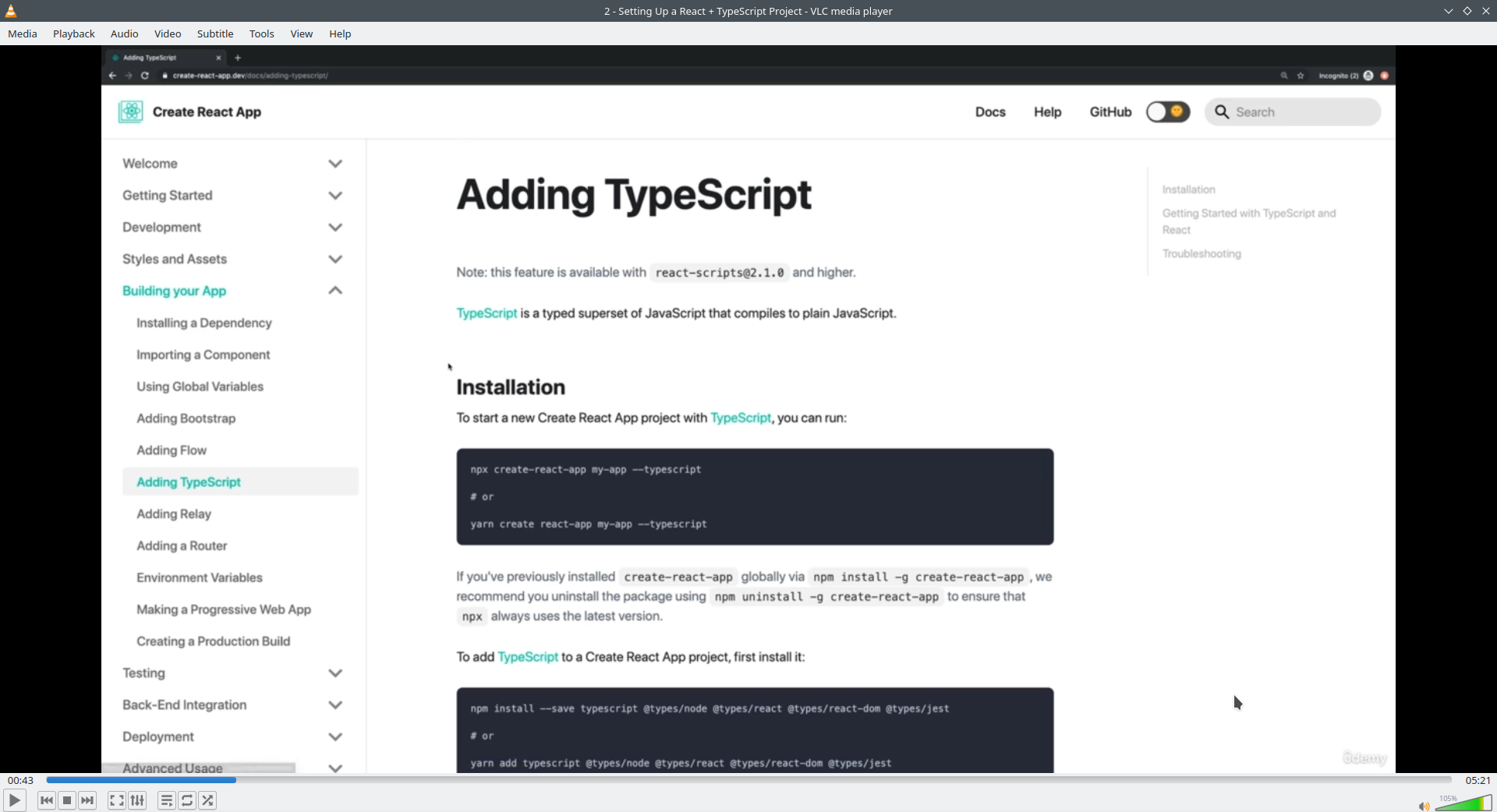This screenshot has height=812, width=1497.
Task: Open the Subtitle menu
Action: 215,34
